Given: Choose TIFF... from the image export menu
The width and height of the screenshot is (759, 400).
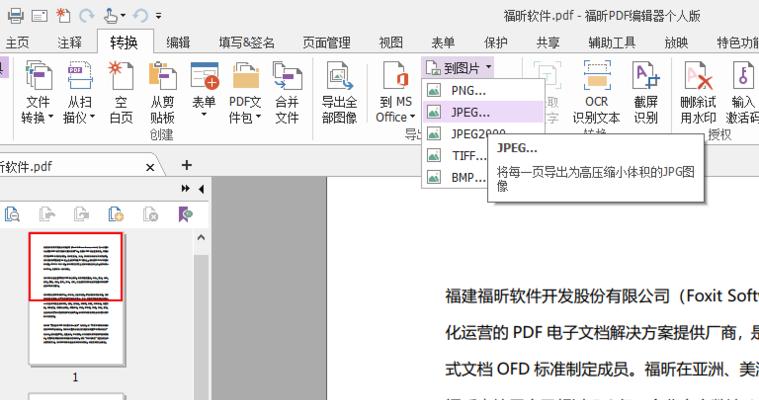Looking at the screenshot, I should point(455,155).
